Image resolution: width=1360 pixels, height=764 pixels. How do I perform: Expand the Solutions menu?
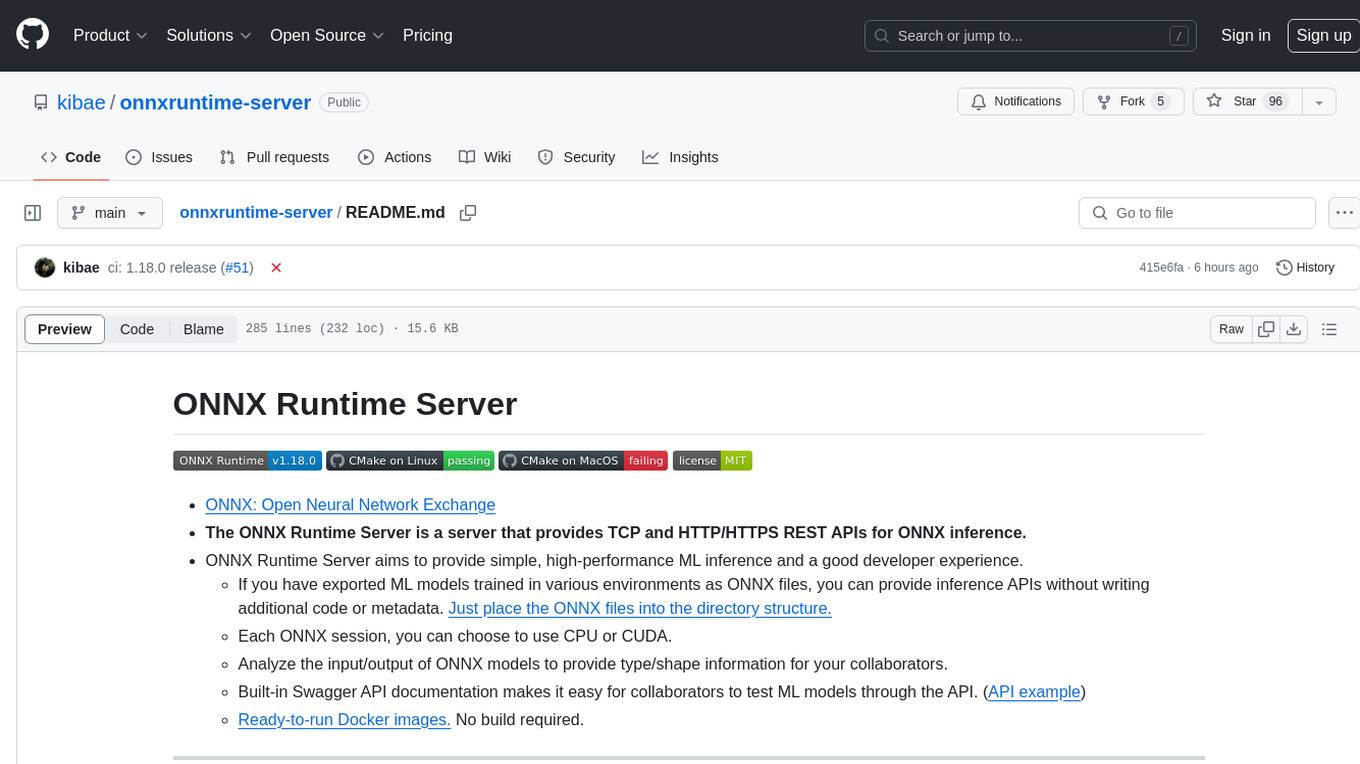pos(209,35)
